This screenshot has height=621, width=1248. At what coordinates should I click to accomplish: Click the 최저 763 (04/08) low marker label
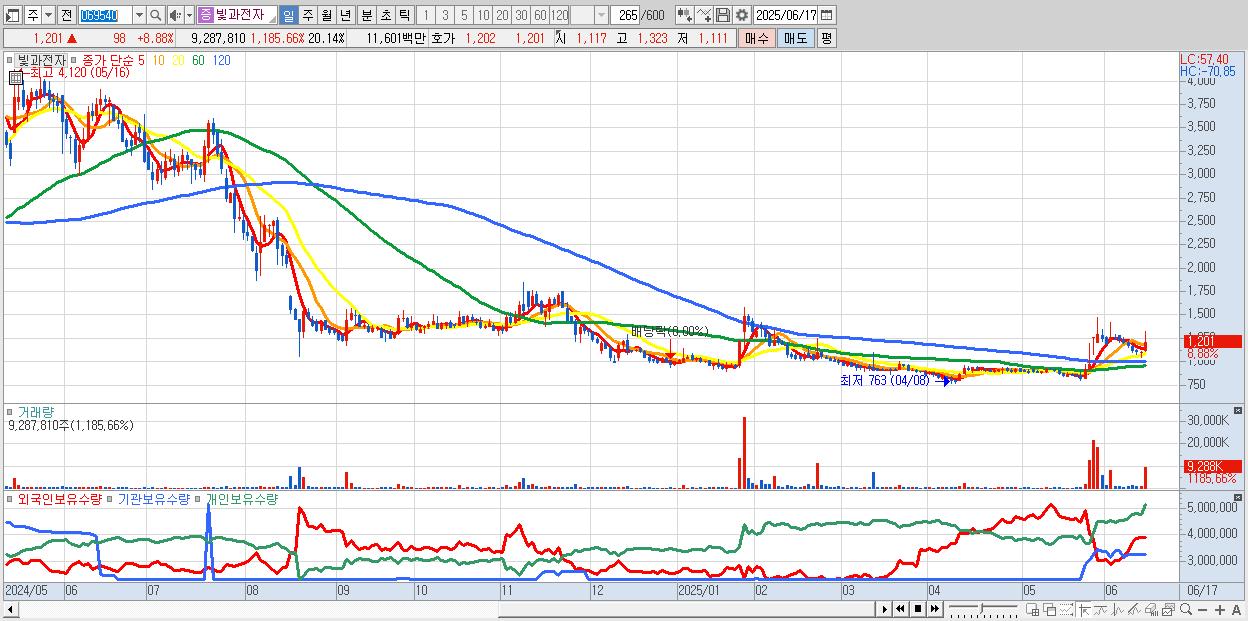coord(884,380)
